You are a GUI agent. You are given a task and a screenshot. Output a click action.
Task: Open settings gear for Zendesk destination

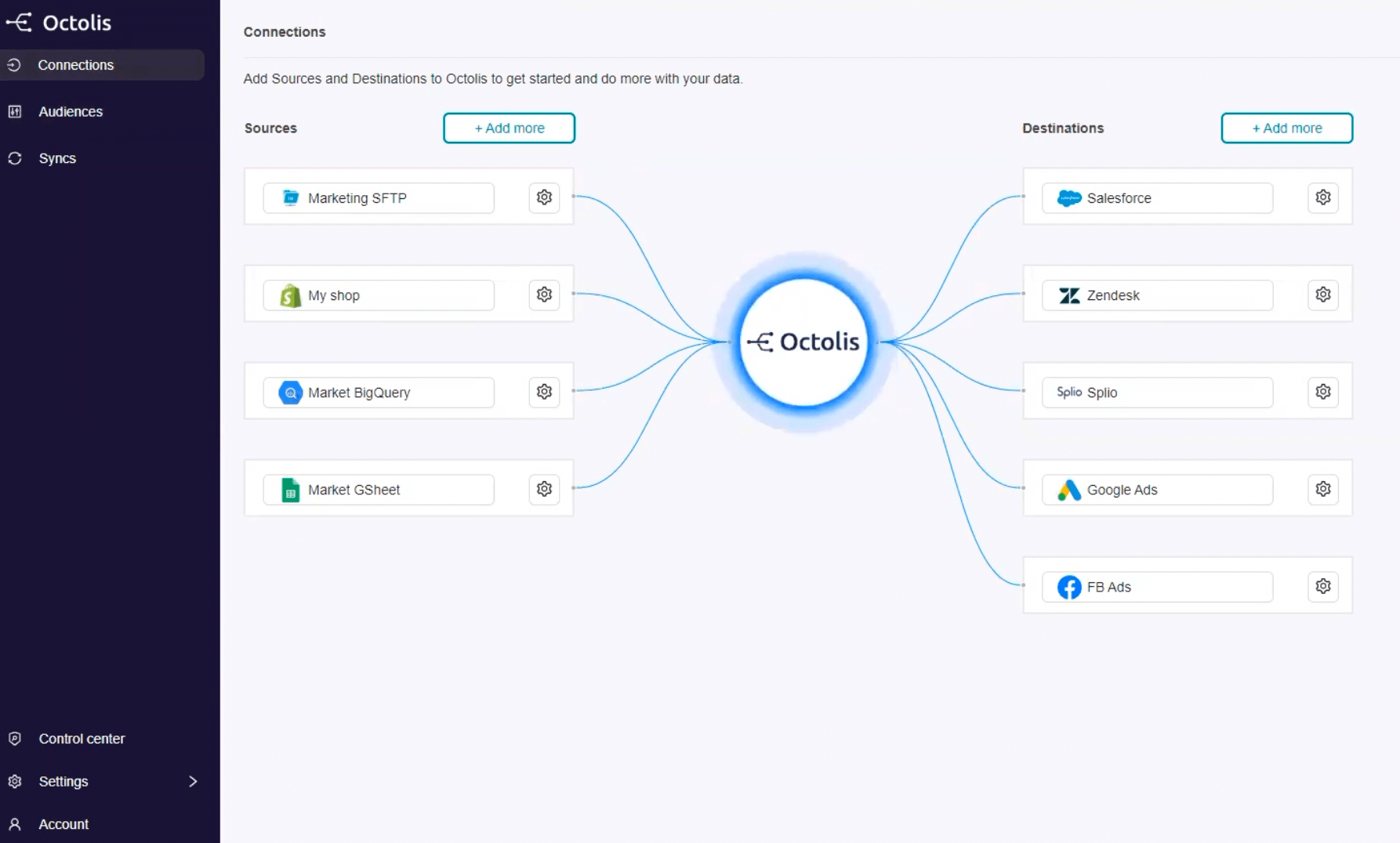1323,295
